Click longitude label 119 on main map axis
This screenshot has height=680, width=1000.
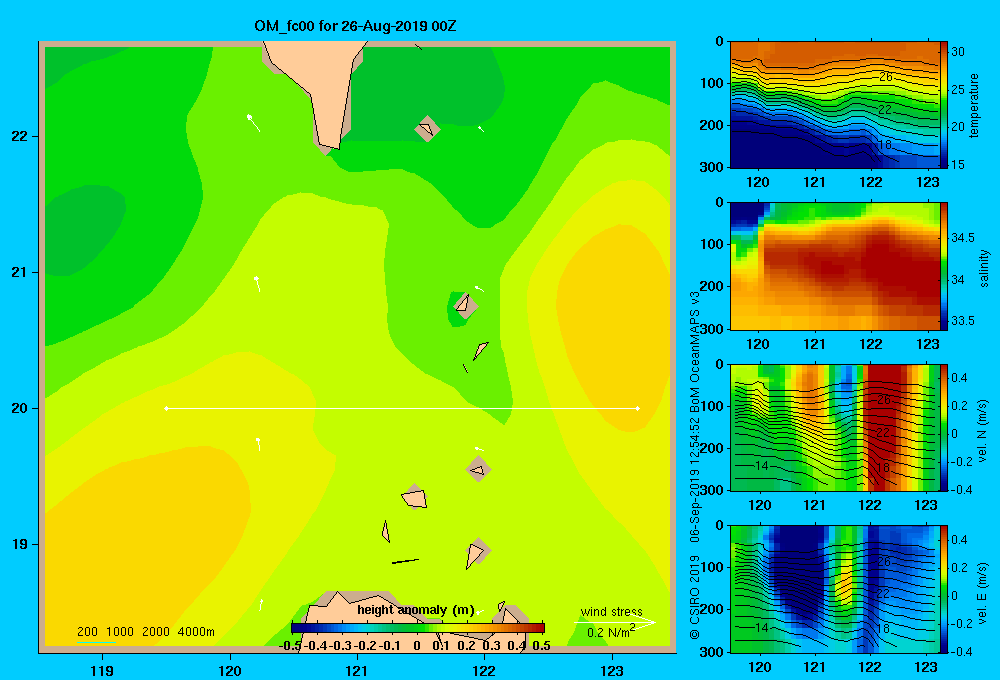point(102,670)
